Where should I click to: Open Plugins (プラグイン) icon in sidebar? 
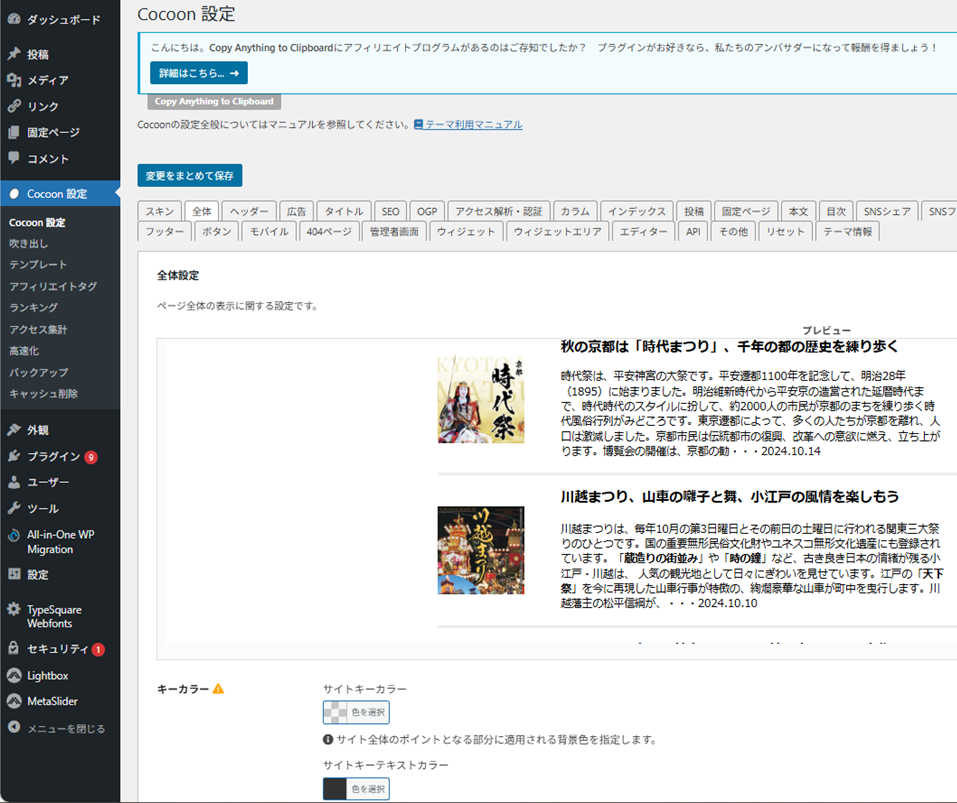(14, 457)
